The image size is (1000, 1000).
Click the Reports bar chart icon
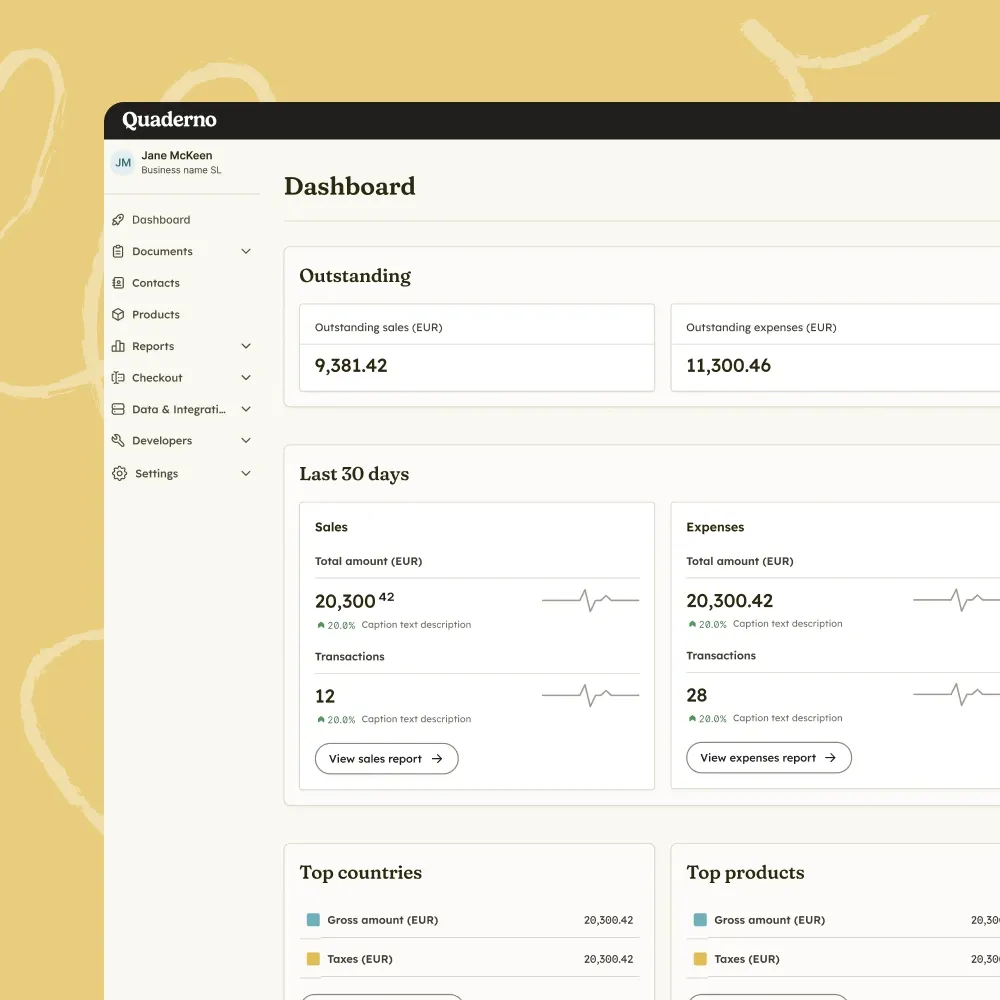click(119, 345)
